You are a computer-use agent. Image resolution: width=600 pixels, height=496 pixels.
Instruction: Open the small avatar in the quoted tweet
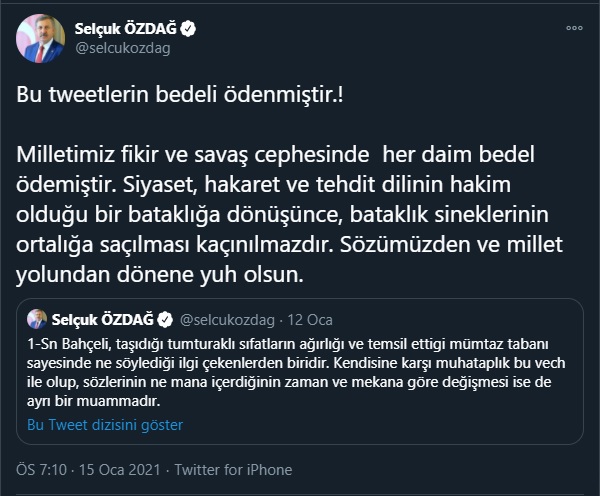click(38, 319)
